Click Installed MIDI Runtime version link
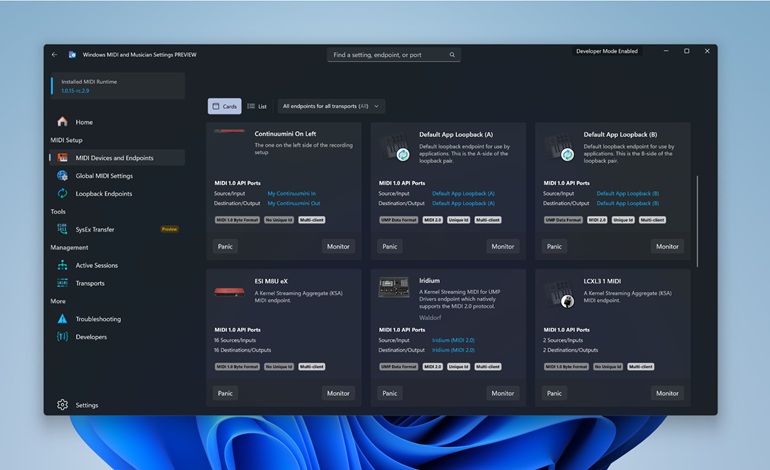This screenshot has height=470, width=770. [x=75, y=91]
